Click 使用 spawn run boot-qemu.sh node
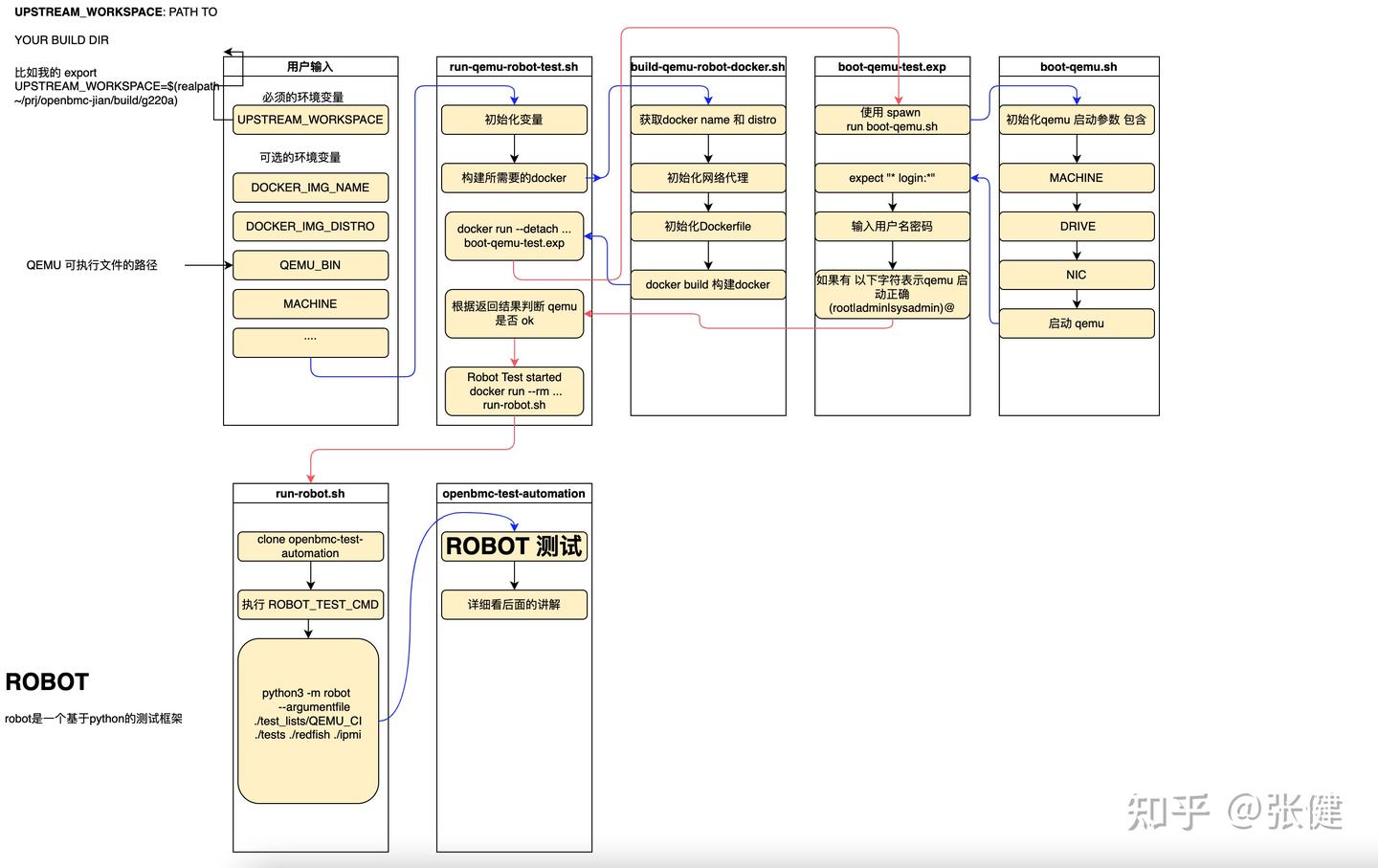1378x868 pixels. pyautogui.click(x=892, y=120)
